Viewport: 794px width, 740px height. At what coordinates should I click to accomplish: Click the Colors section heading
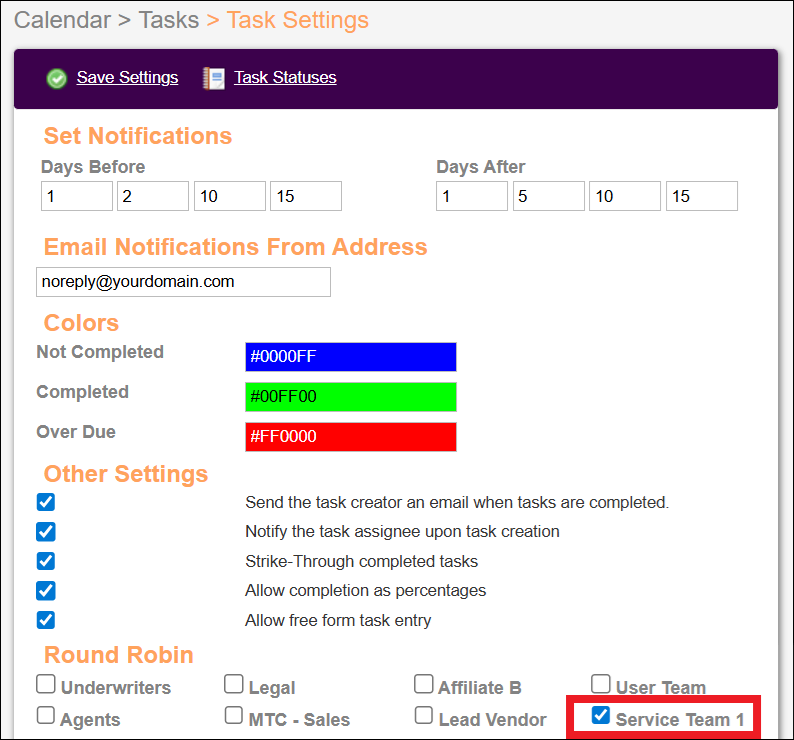81,323
